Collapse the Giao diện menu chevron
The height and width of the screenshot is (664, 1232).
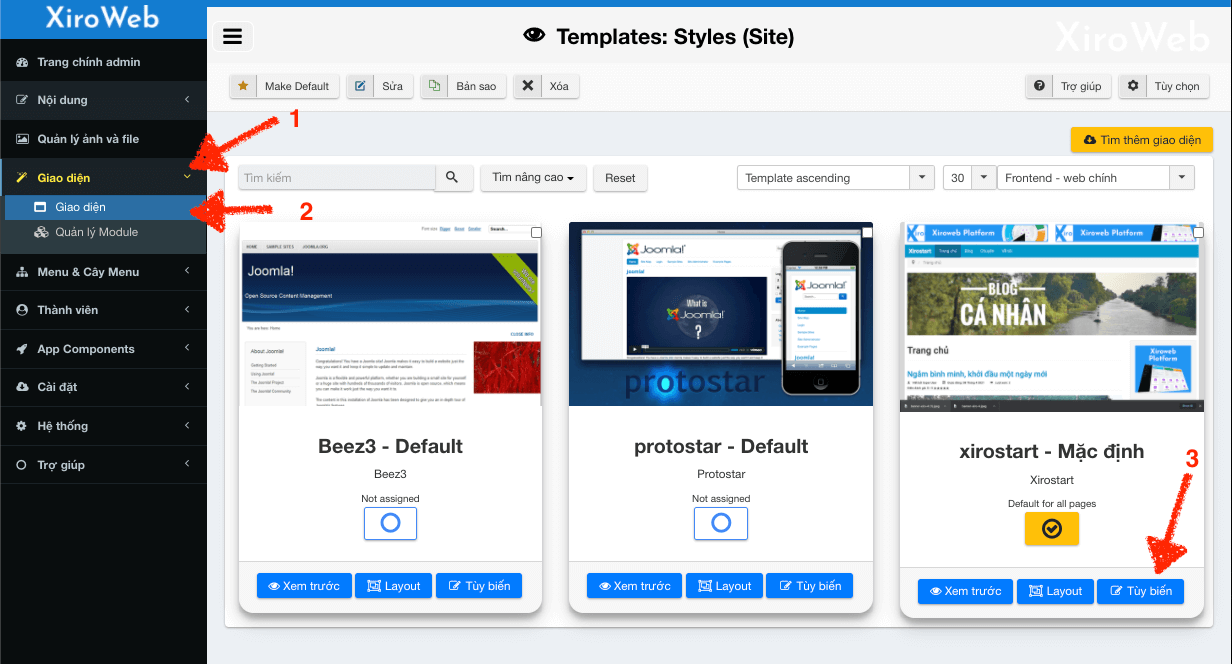pos(187,178)
